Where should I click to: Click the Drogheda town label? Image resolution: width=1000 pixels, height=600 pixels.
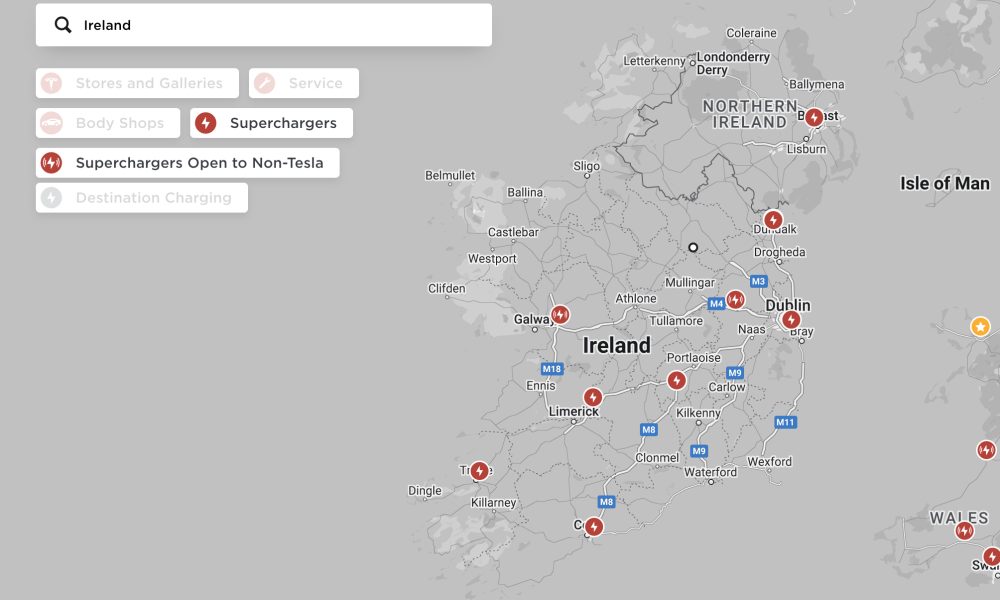point(779,252)
